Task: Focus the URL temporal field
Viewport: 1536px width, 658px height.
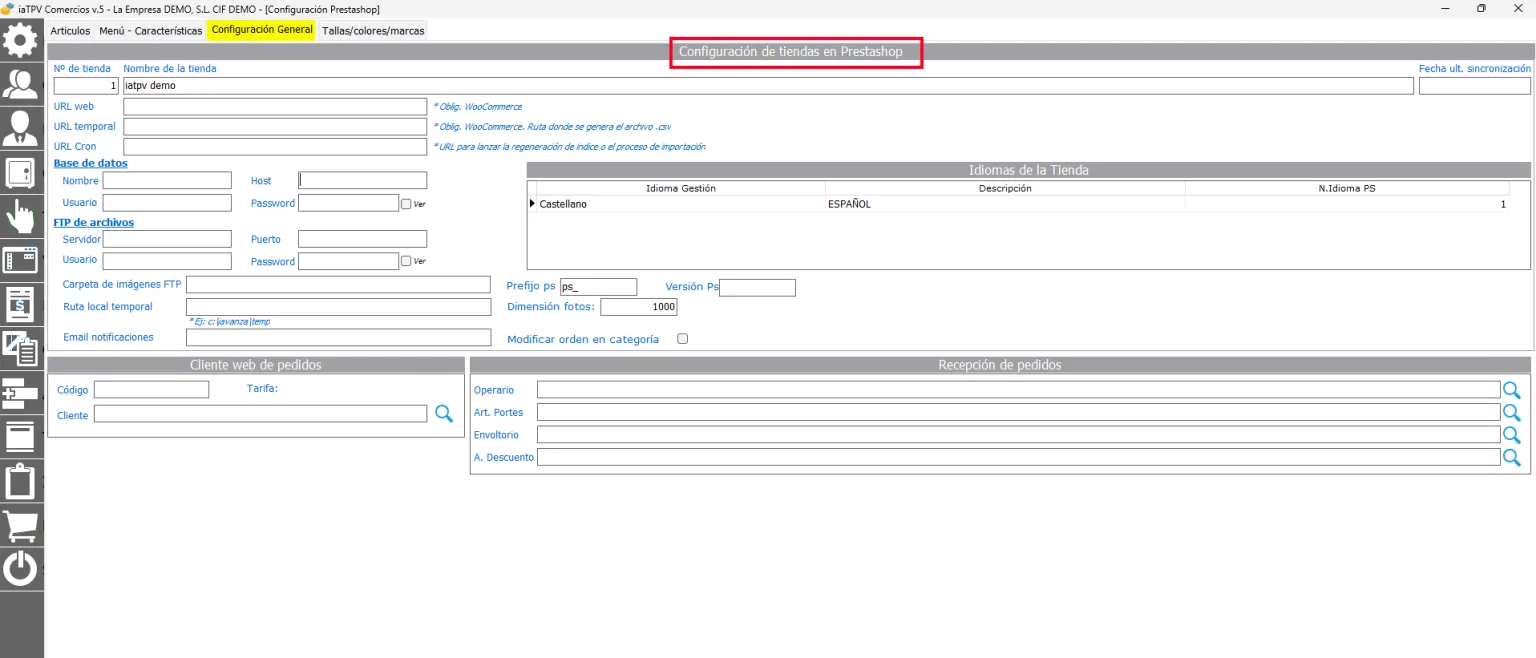Action: 275,127
